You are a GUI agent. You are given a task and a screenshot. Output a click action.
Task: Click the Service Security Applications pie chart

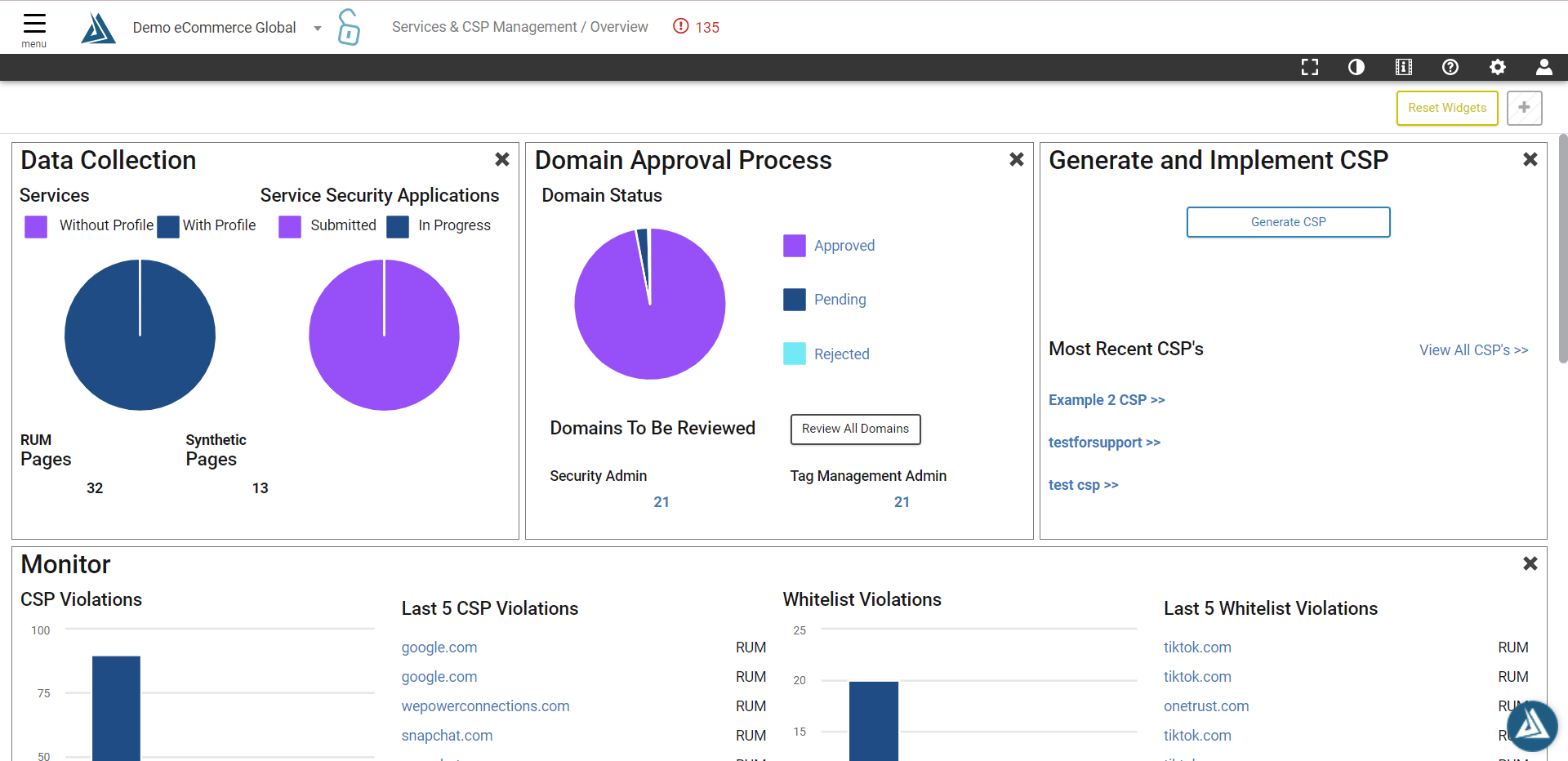point(384,335)
